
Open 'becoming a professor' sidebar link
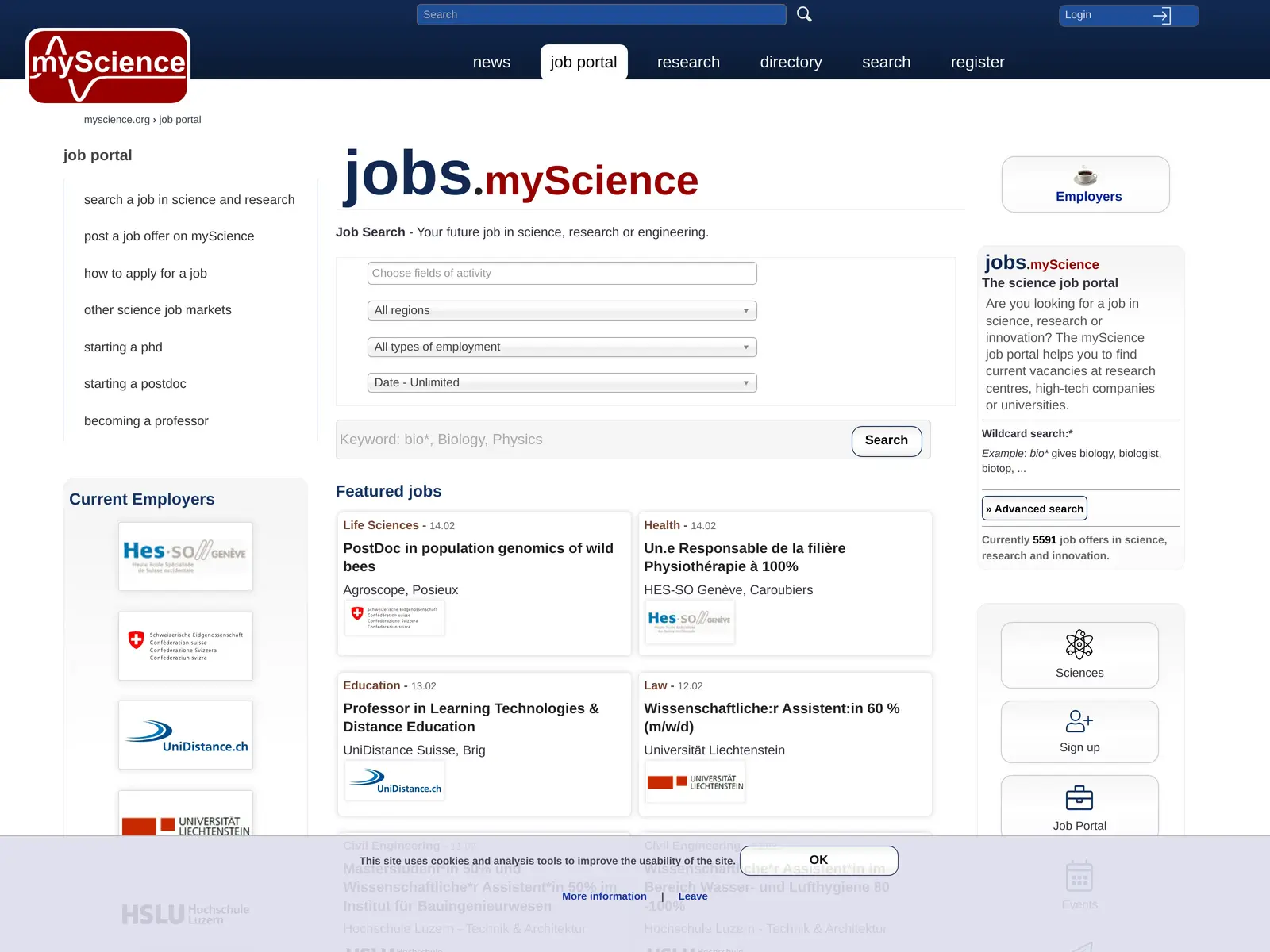[146, 420]
